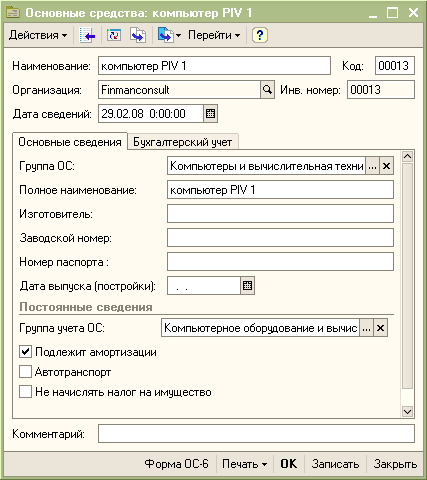427x480 pixels.
Task: Click the Форма ОС-6 button
Action: [x=177, y=464]
